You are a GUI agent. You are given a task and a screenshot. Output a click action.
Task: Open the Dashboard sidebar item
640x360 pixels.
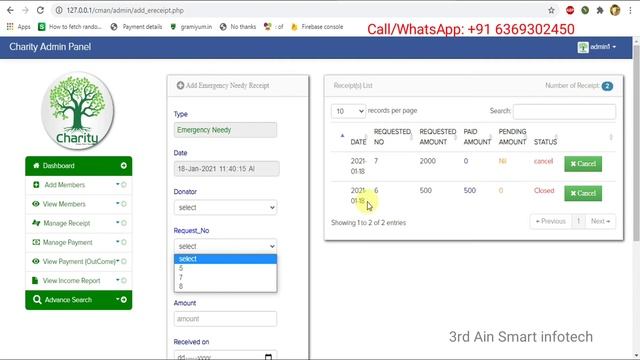(x=78, y=166)
